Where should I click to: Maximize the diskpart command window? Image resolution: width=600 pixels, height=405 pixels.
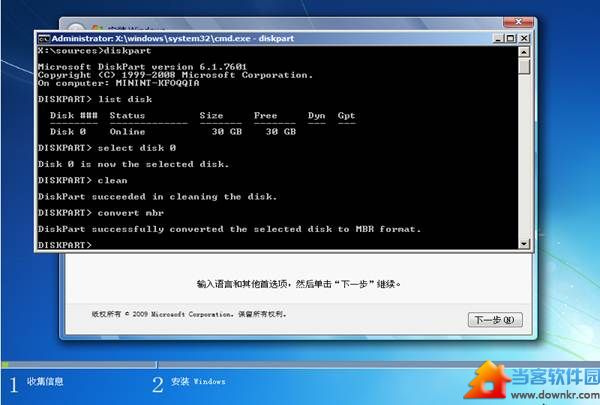[x=511, y=38]
